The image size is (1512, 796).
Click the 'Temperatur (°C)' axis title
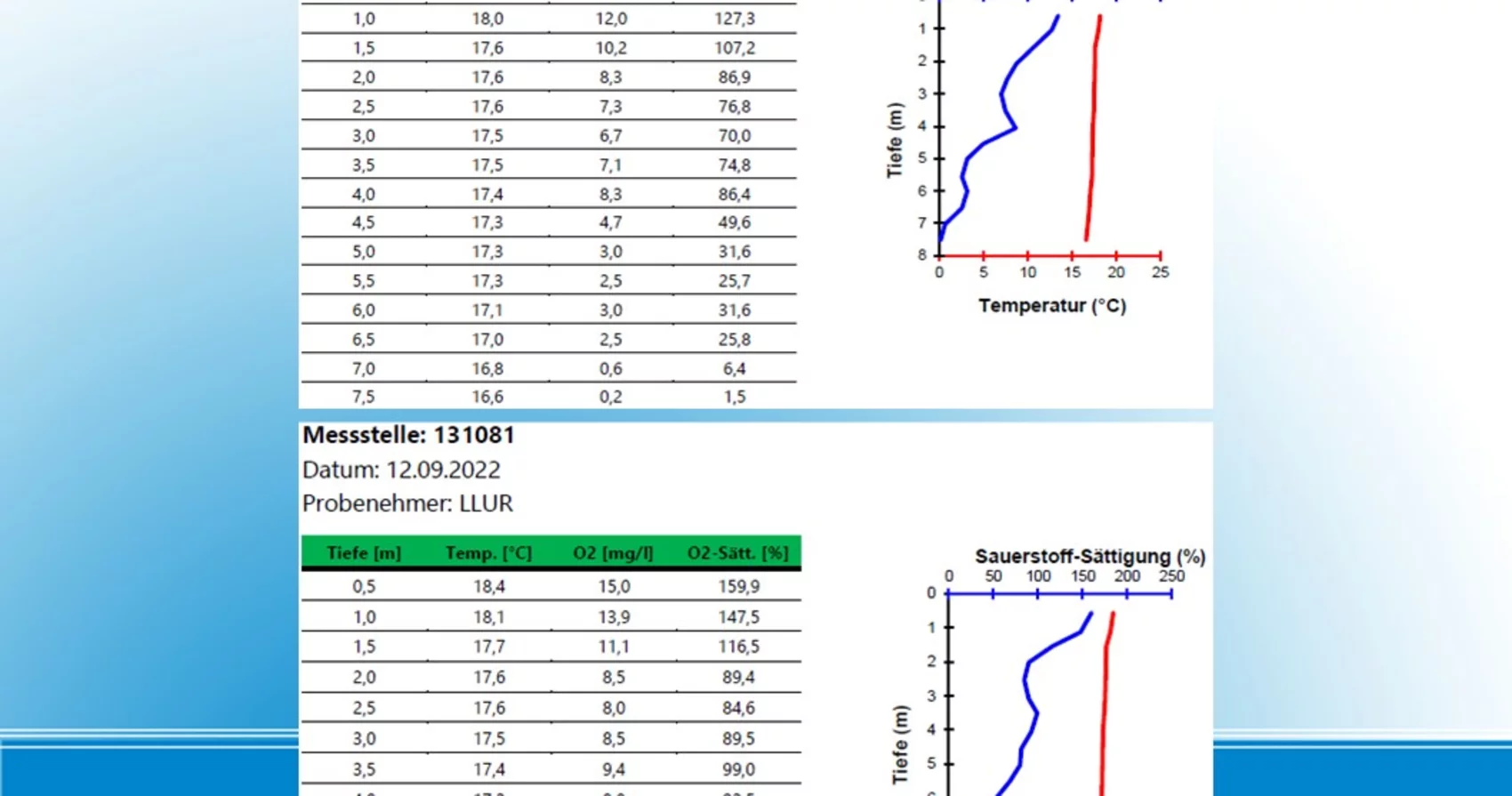(x=1052, y=306)
